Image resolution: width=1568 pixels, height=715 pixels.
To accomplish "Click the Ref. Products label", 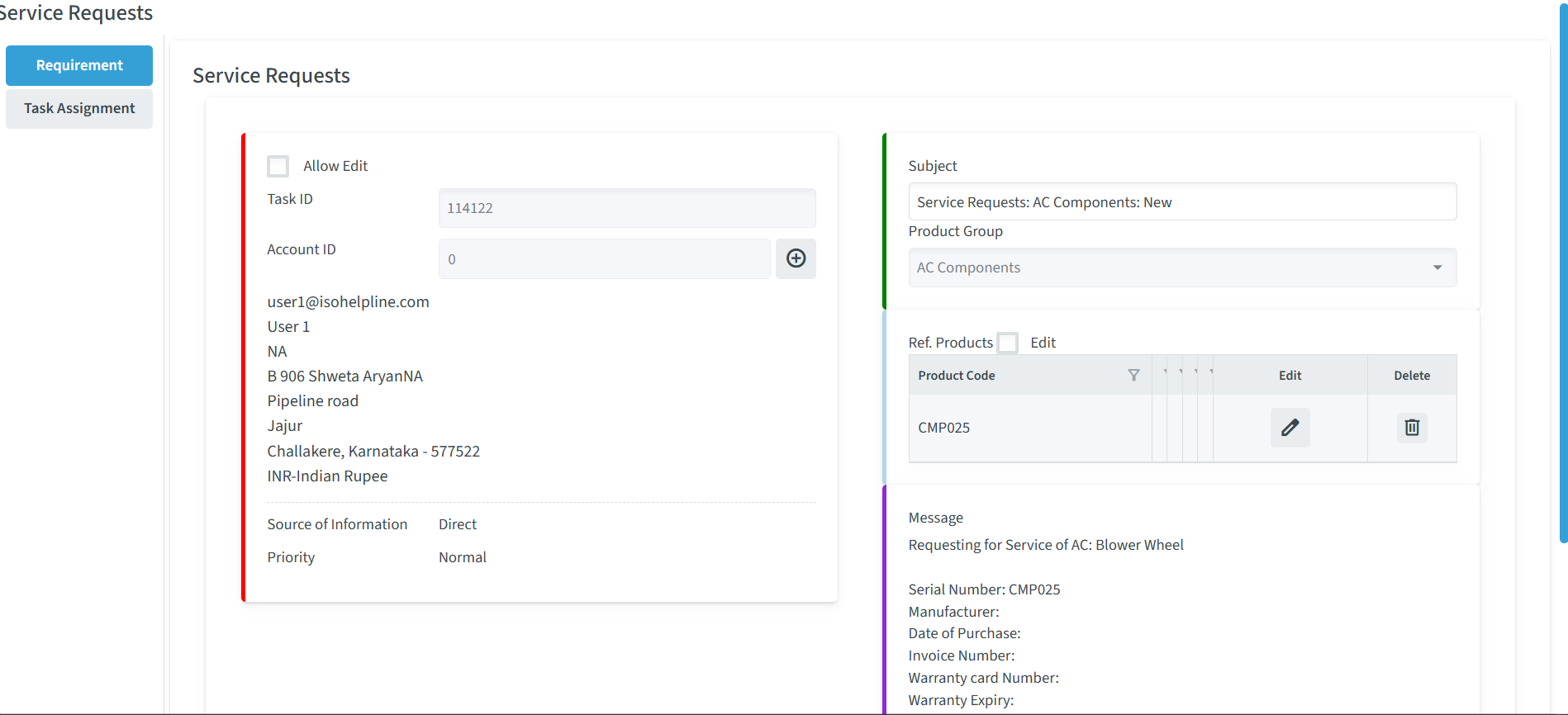I will pos(950,343).
